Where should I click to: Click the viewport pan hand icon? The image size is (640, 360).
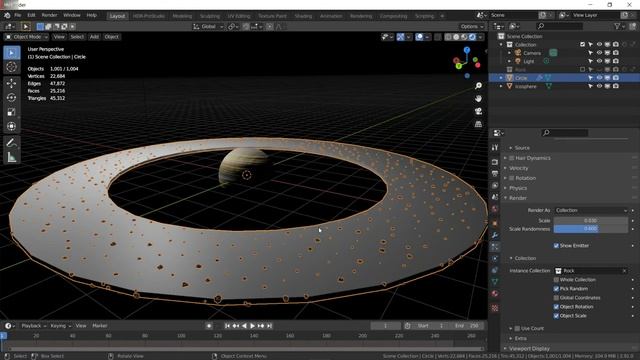pyautogui.click(x=478, y=98)
